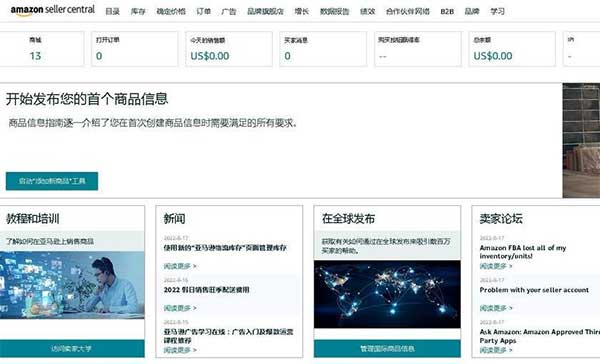Click the 打开订单 card showing 0
This screenshot has height=364, width=600.
pyautogui.click(x=135, y=49)
